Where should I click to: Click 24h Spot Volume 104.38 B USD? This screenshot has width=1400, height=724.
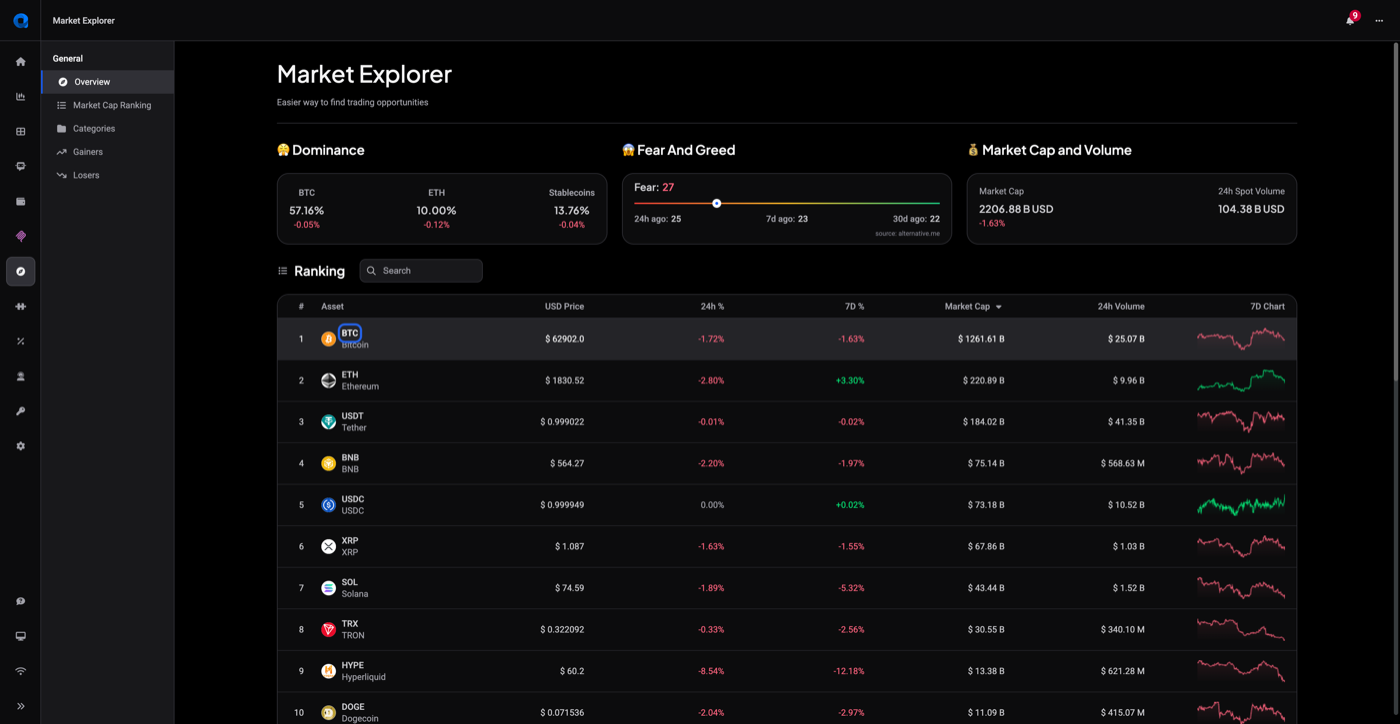click(1251, 209)
